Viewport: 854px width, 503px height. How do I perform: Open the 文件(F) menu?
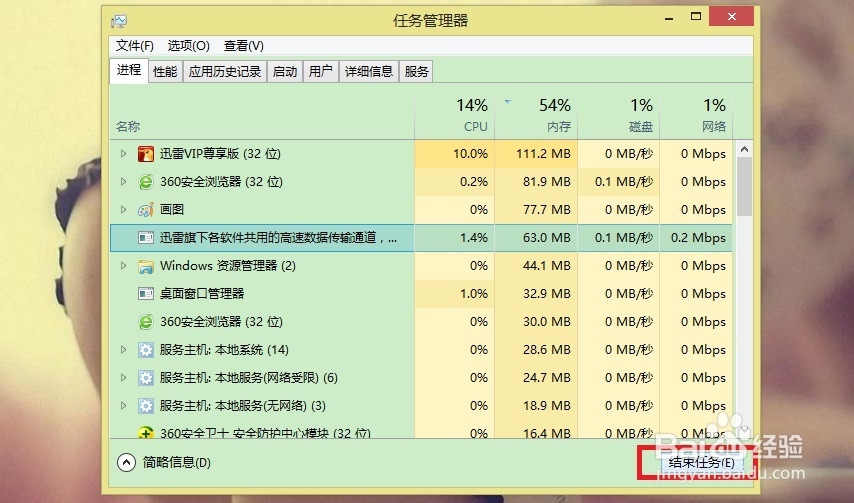(135, 46)
